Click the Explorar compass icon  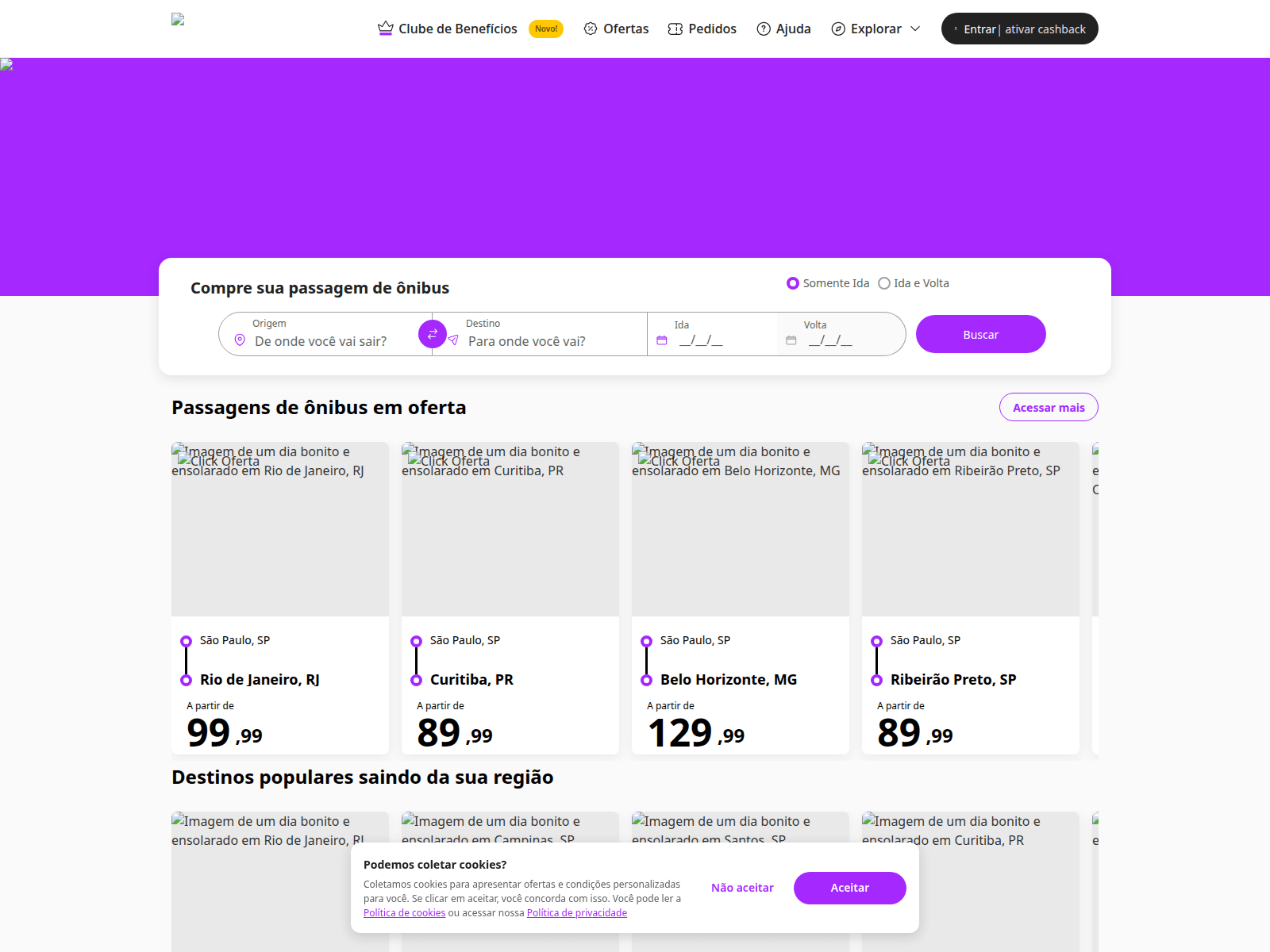click(838, 29)
